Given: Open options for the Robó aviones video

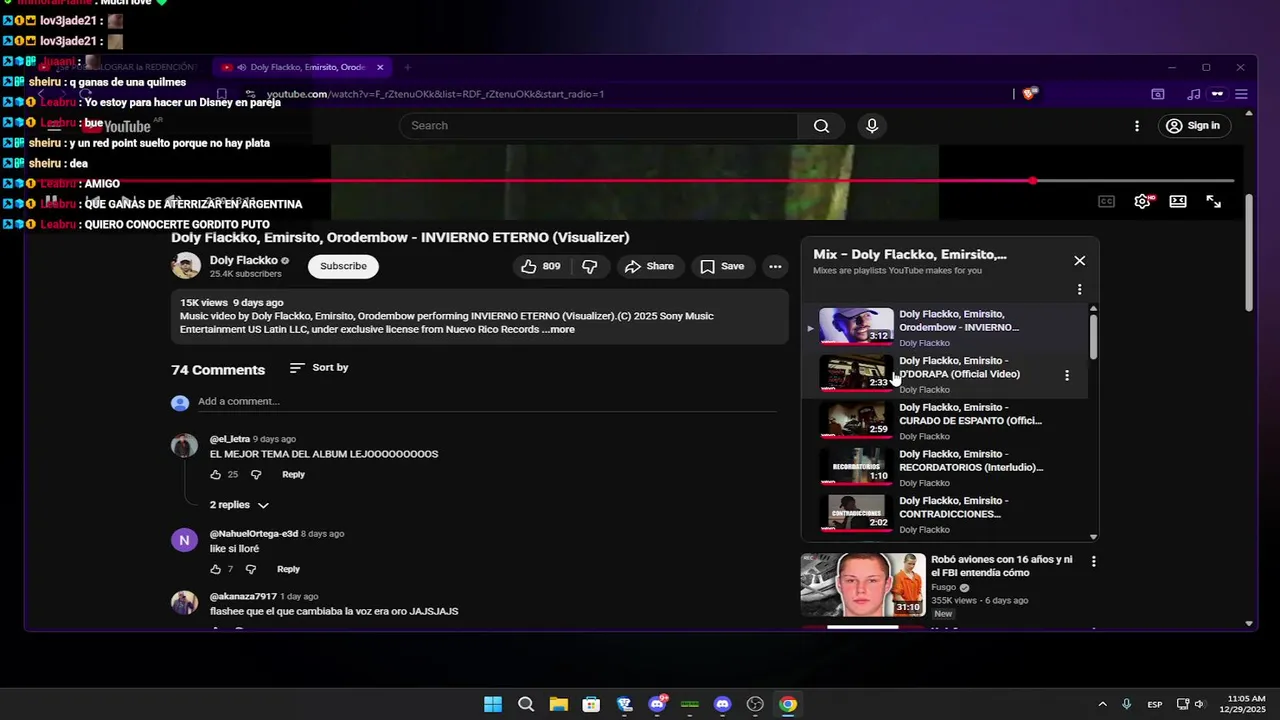Looking at the screenshot, I should pyautogui.click(x=1093, y=561).
